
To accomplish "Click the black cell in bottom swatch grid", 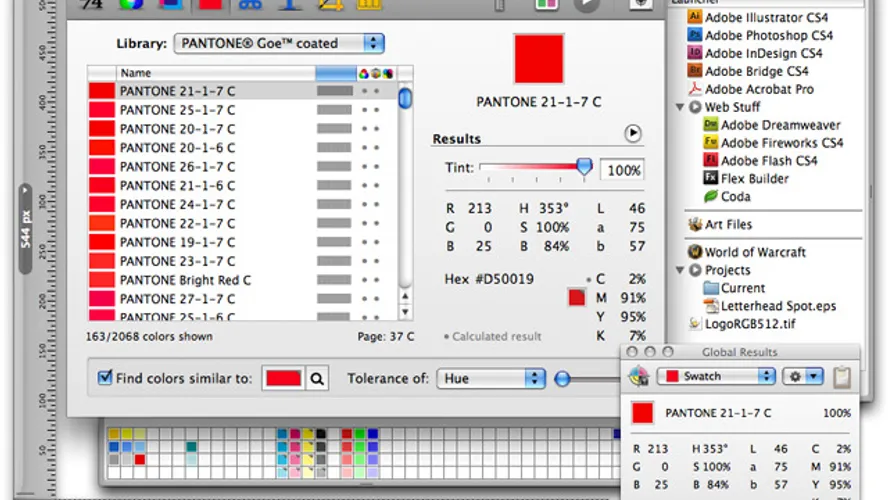I will pos(321,434).
